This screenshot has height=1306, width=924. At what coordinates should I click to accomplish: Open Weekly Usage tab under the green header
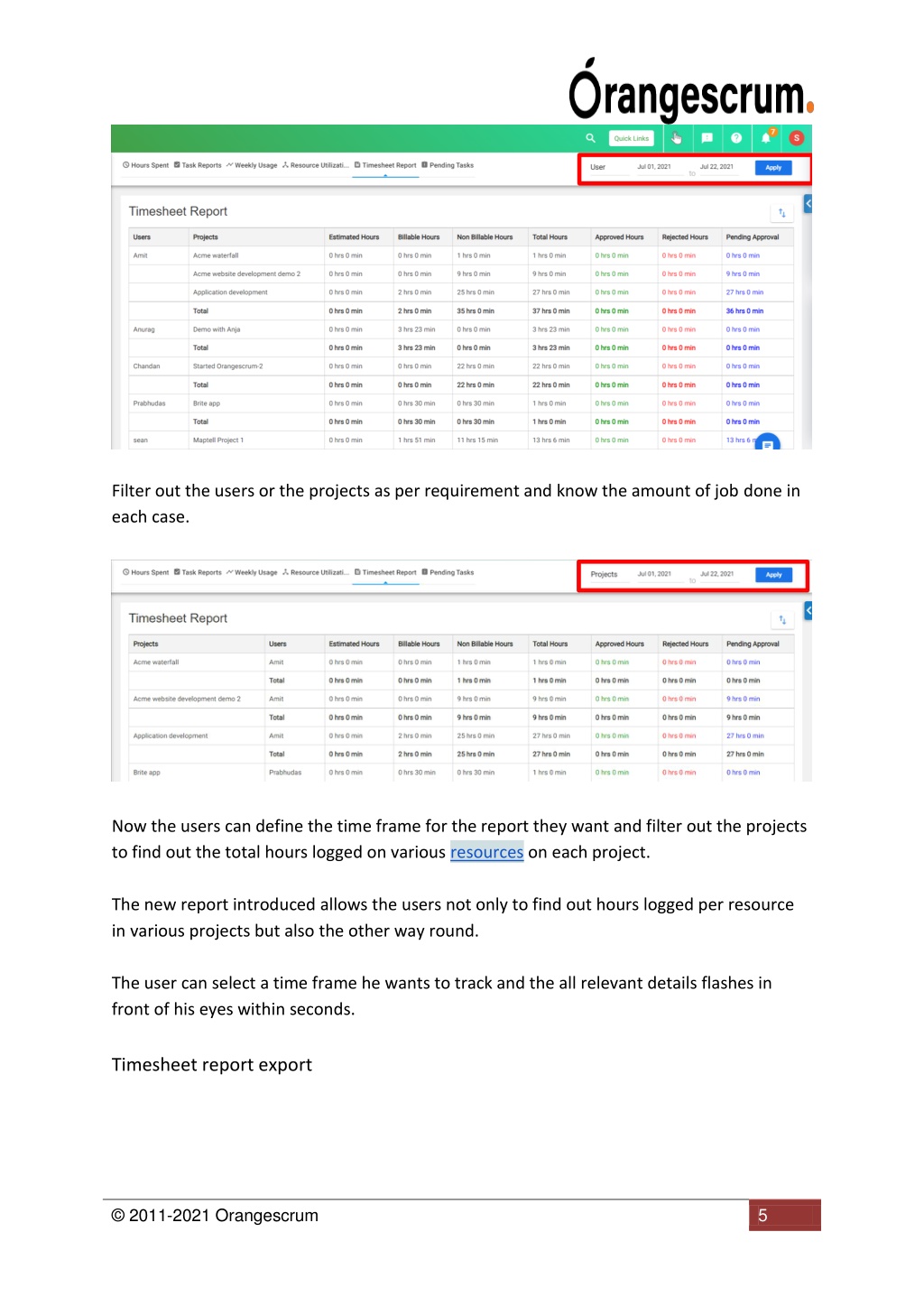[x=252, y=165]
